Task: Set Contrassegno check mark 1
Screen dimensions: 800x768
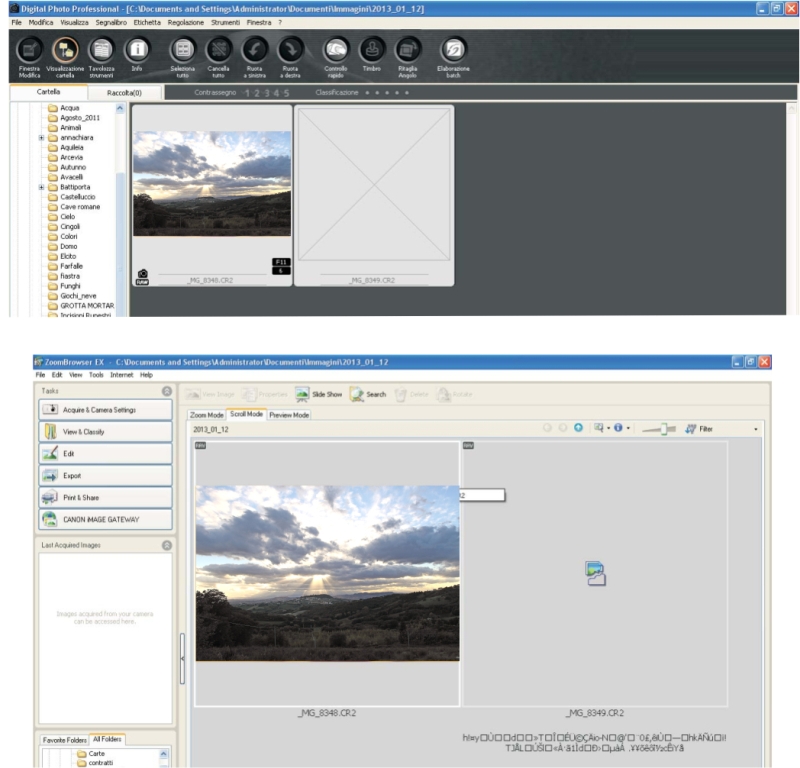Action: [x=247, y=93]
